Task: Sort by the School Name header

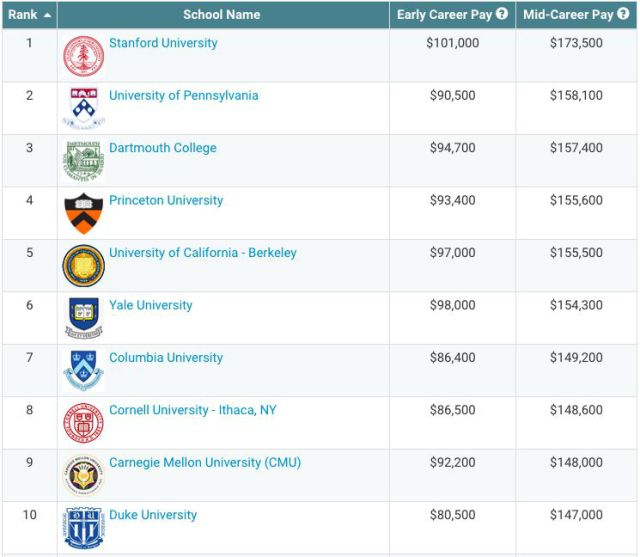Action: point(222,14)
